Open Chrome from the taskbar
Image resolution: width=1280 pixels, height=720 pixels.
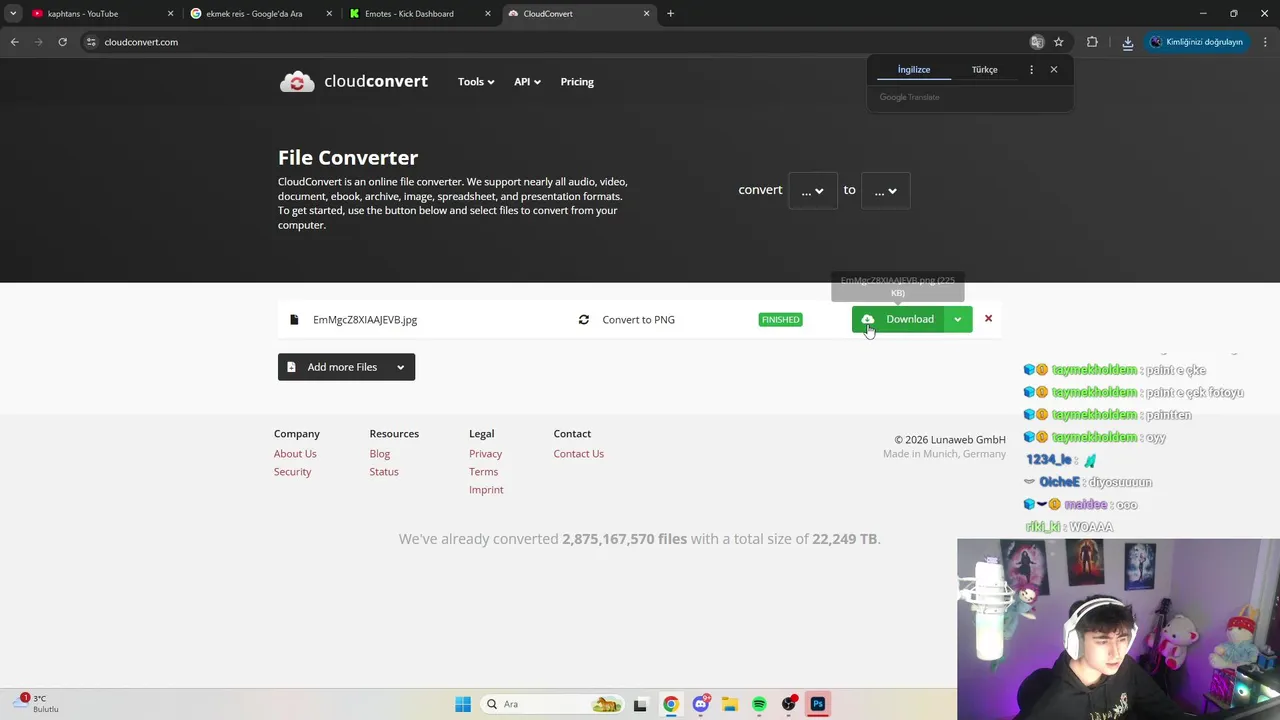(x=671, y=704)
